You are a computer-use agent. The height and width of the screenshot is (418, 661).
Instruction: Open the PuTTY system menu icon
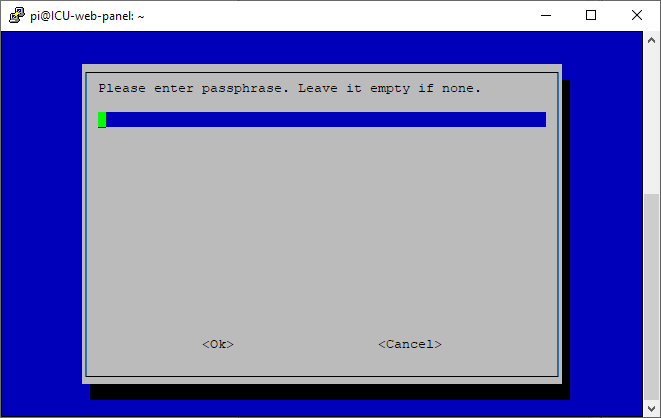17,16
